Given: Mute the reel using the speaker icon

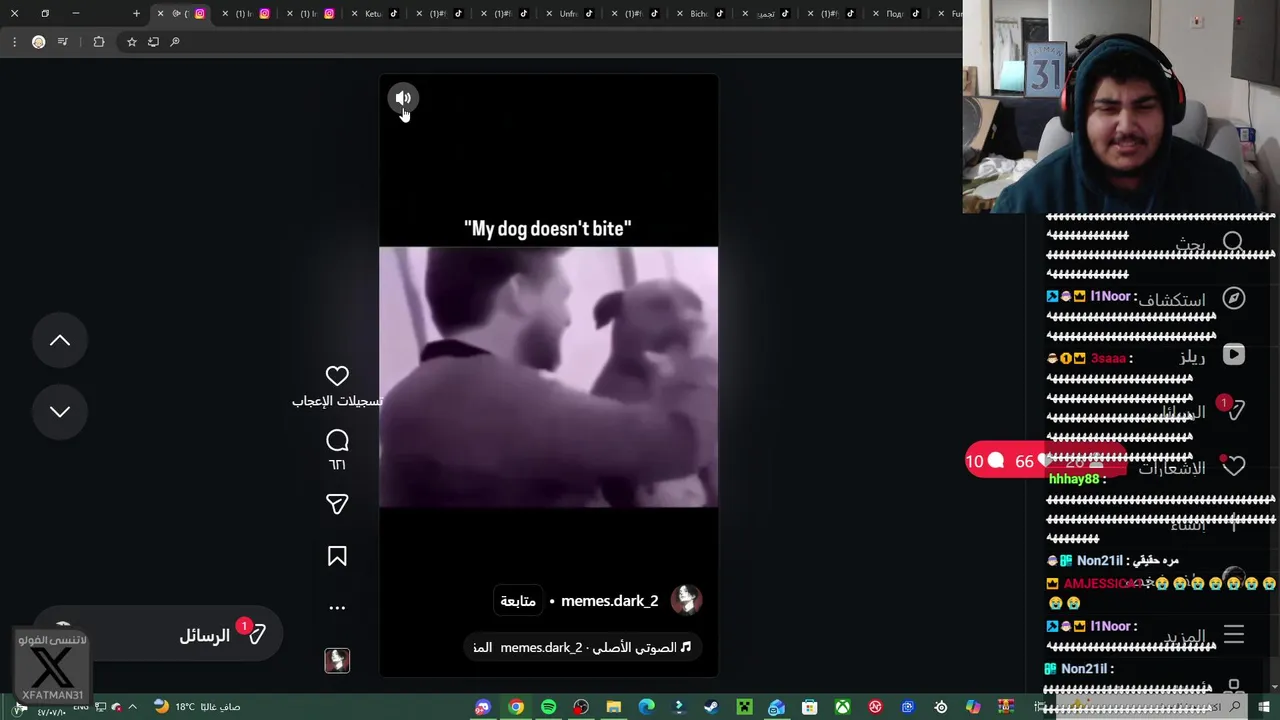Looking at the screenshot, I should pyautogui.click(x=403, y=98).
